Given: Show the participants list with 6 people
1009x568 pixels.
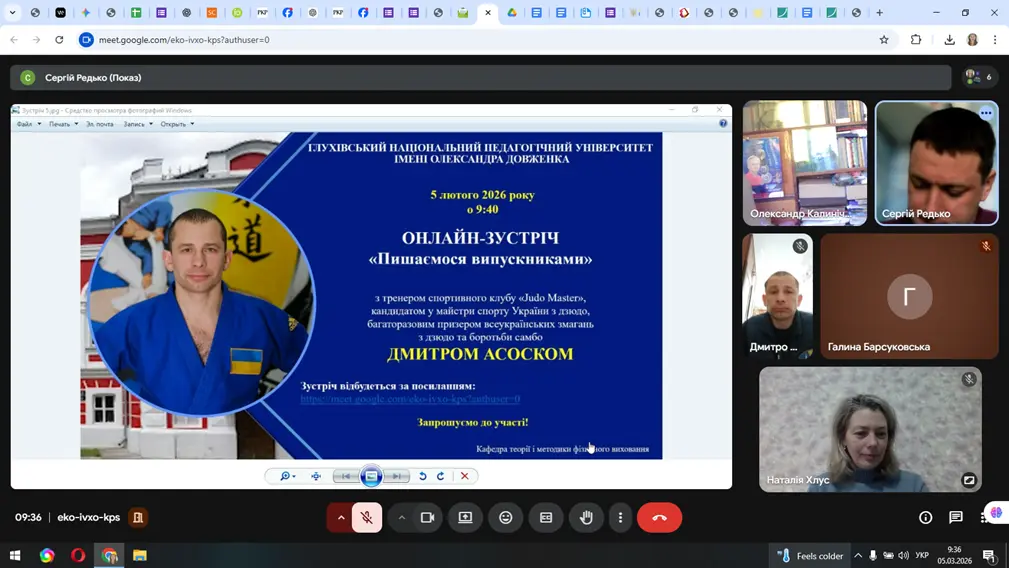Looking at the screenshot, I should [x=977, y=77].
